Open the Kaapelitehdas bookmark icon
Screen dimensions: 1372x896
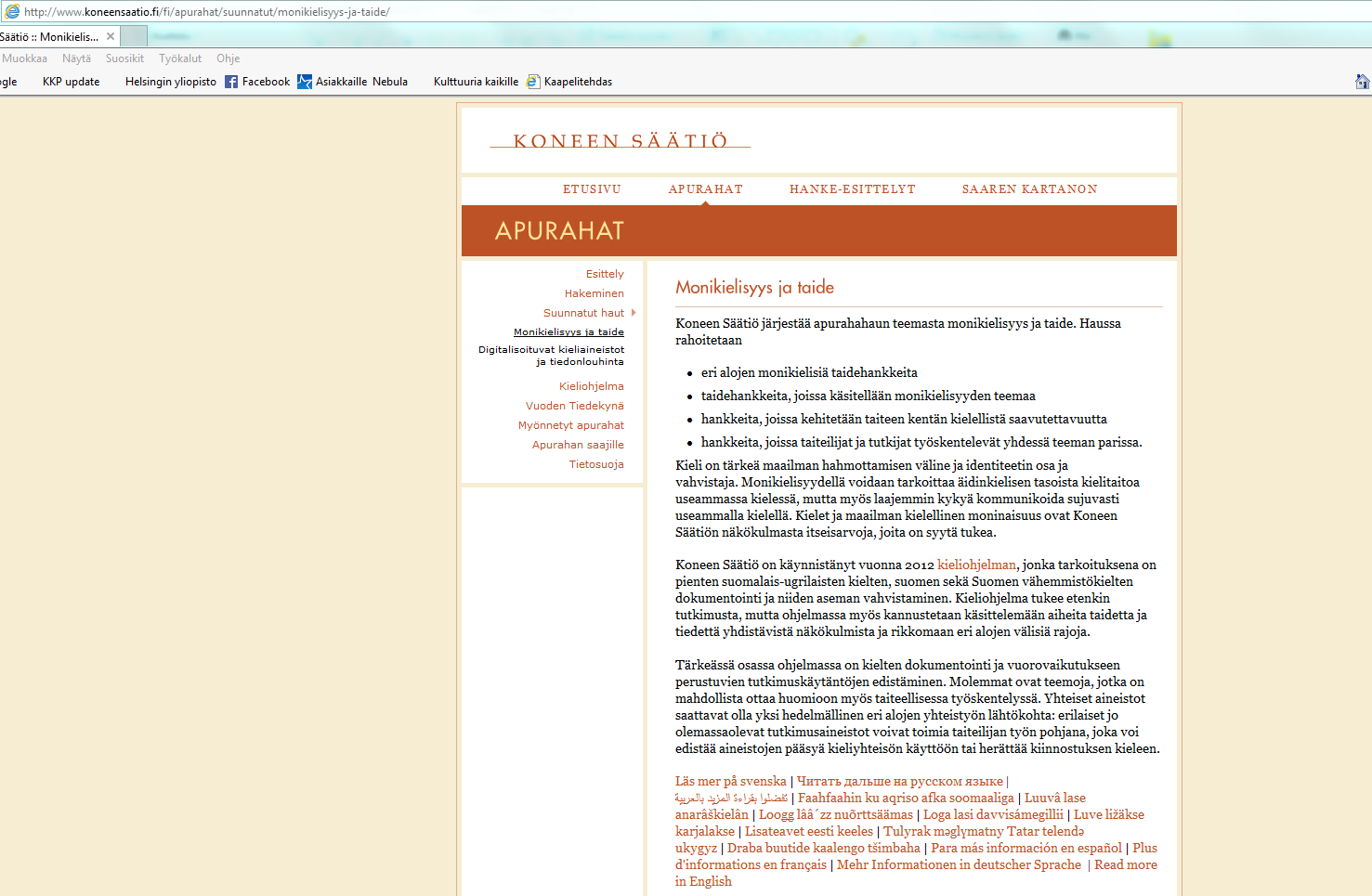click(x=533, y=82)
